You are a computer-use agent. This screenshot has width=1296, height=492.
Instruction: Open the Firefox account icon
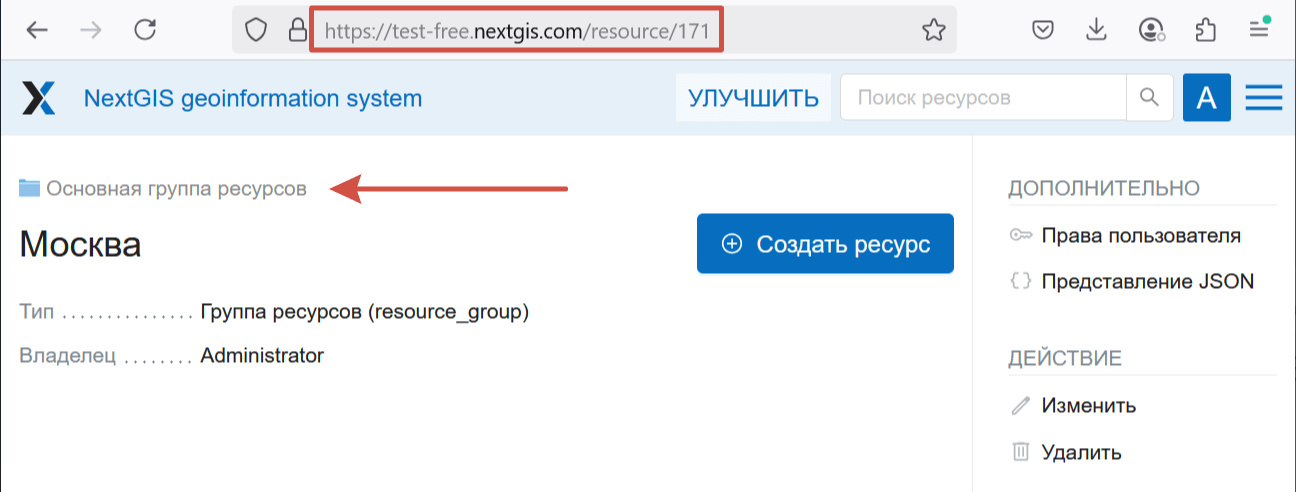(1150, 31)
